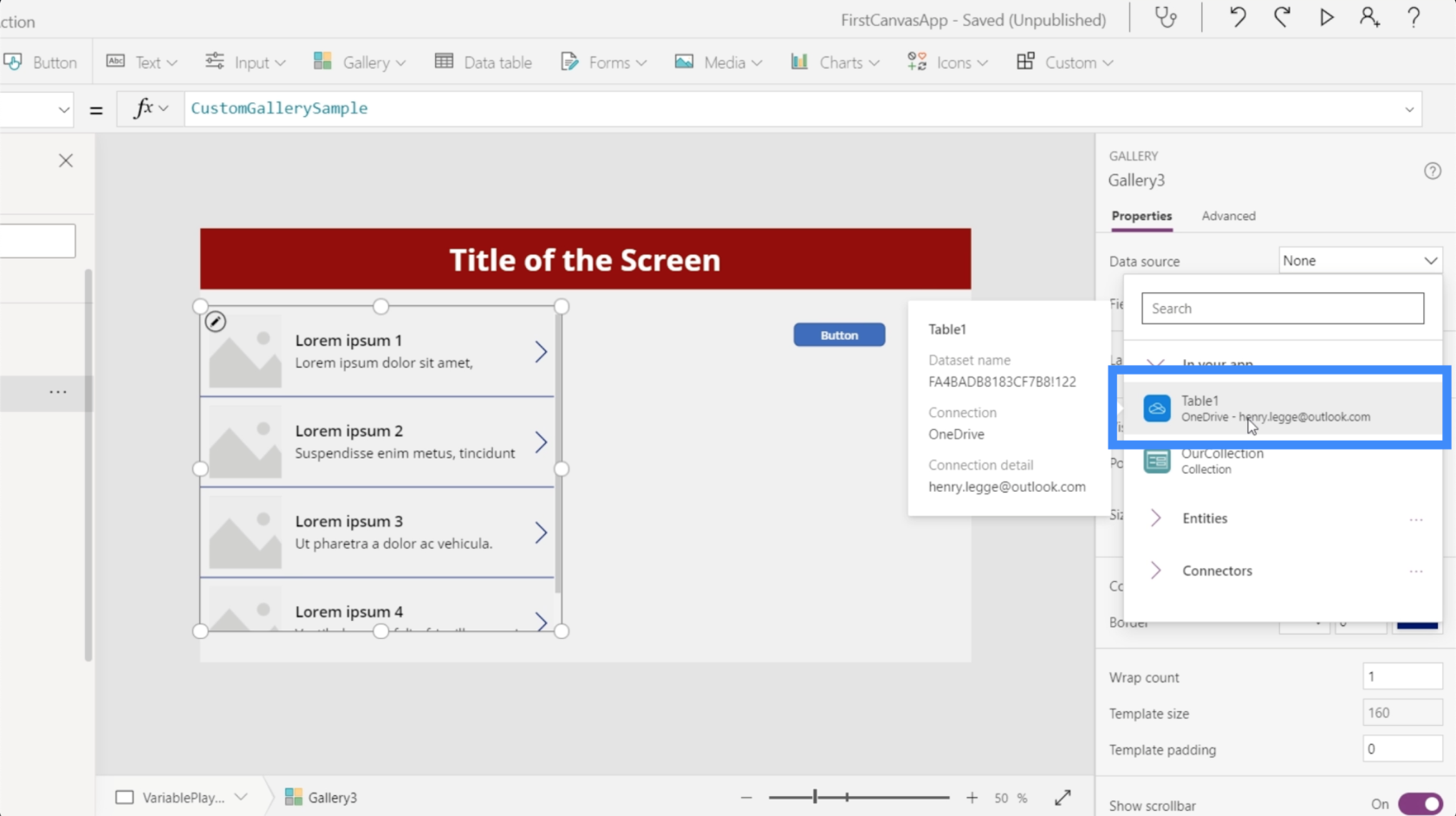Screen dimensions: 1456x816
Task: Click arrow next to Lorem ipsum 2
Action: coord(541,441)
